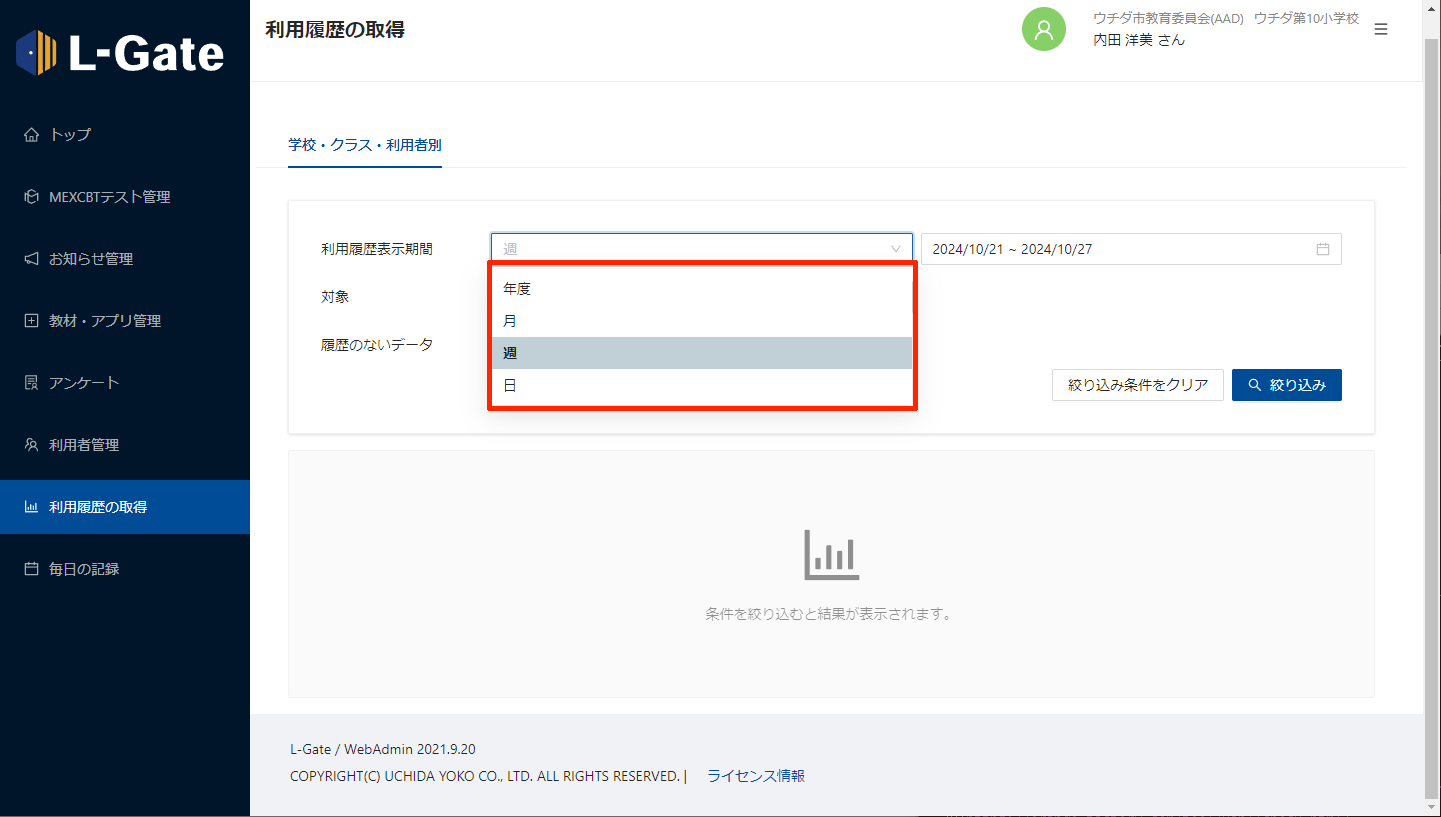Screen dimensions: 1441x817
Task: Choose 月 in the period dropdown list
Action: click(x=510, y=321)
